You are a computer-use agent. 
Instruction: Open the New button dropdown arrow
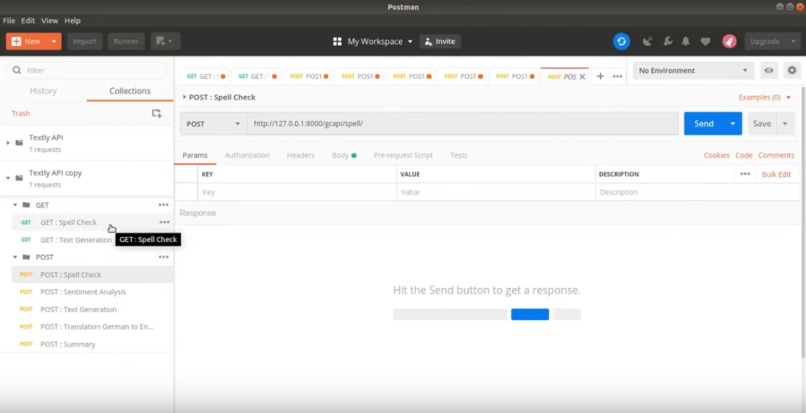(x=53, y=41)
